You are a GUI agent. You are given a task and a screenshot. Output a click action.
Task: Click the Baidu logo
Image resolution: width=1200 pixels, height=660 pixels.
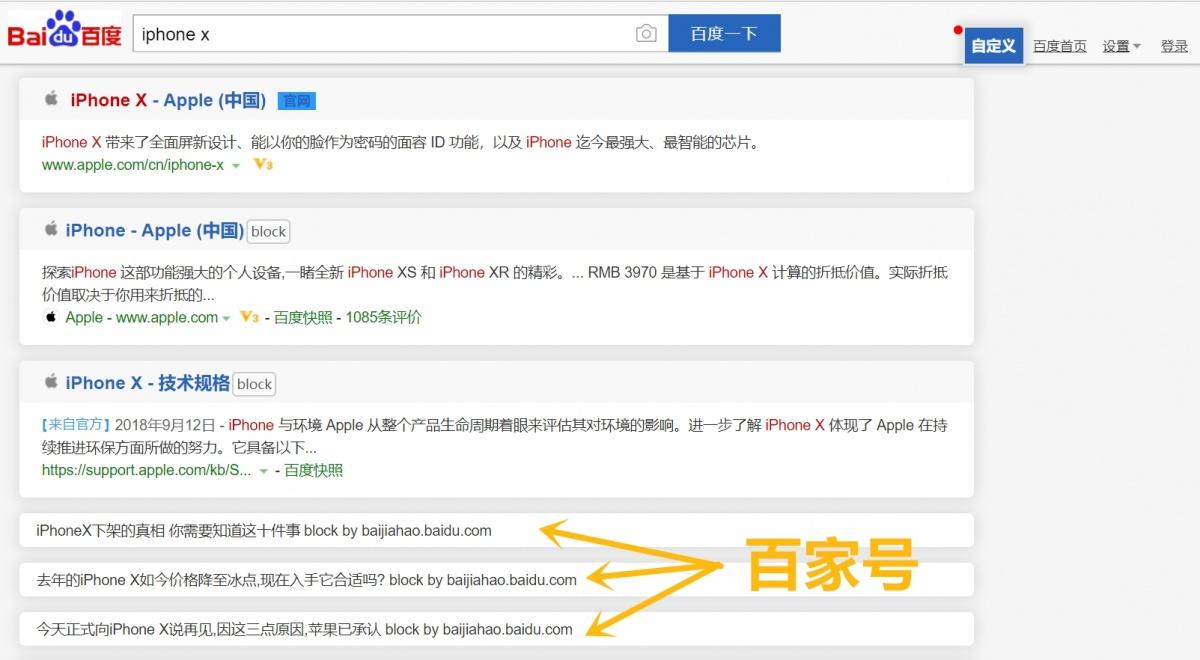click(x=66, y=31)
